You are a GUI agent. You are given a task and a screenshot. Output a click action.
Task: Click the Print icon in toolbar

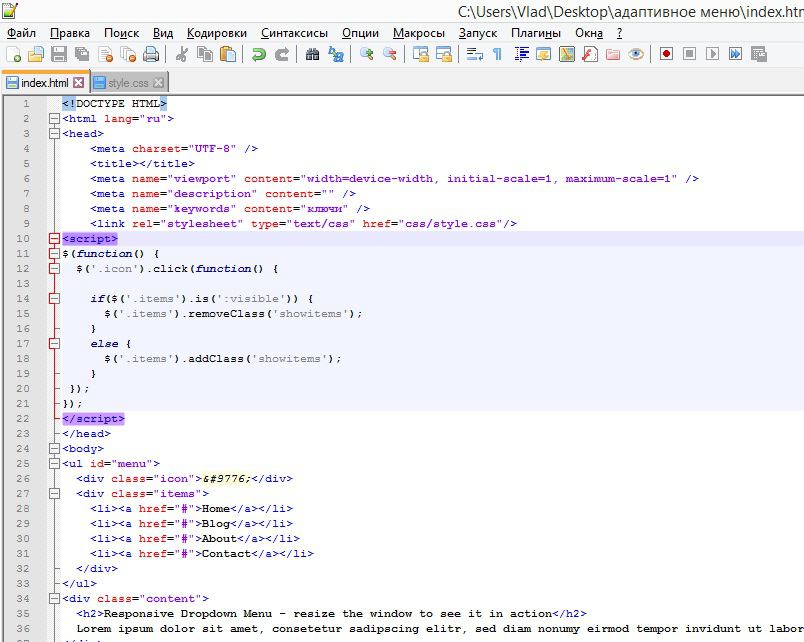[151, 54]
